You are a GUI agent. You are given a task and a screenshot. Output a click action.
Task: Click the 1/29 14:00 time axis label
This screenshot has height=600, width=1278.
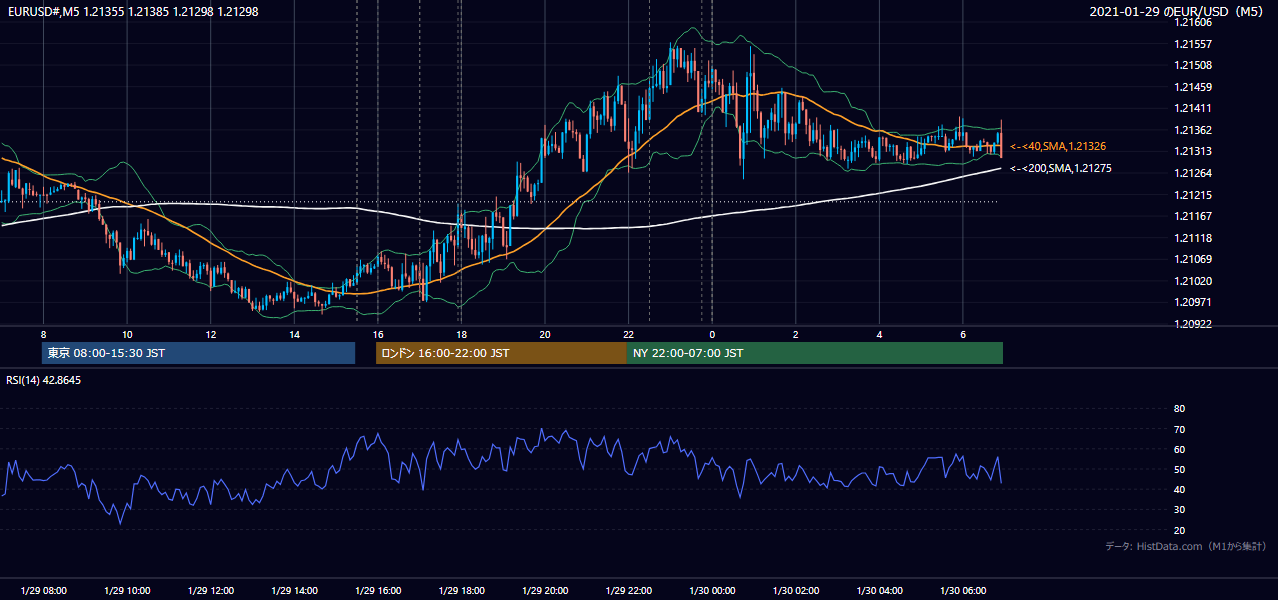pyautogui.click(x=294, y=591)
